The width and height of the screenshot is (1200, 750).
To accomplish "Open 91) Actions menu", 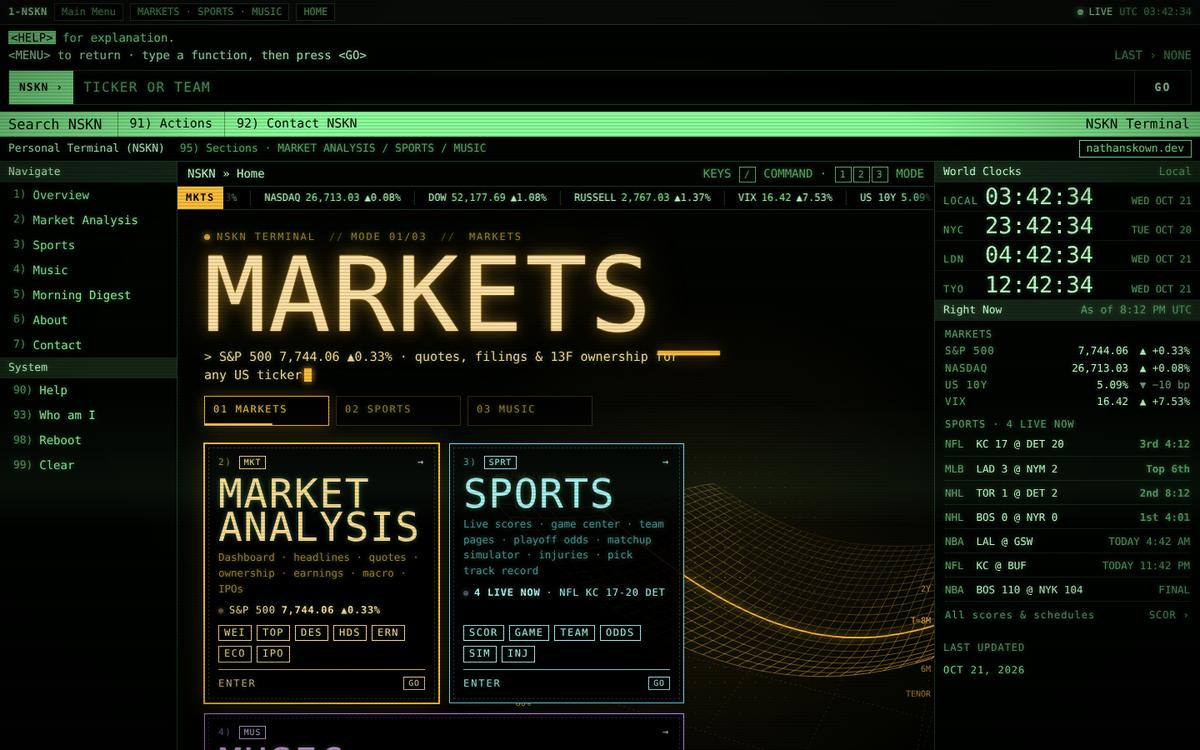I will tap(171, 124).
